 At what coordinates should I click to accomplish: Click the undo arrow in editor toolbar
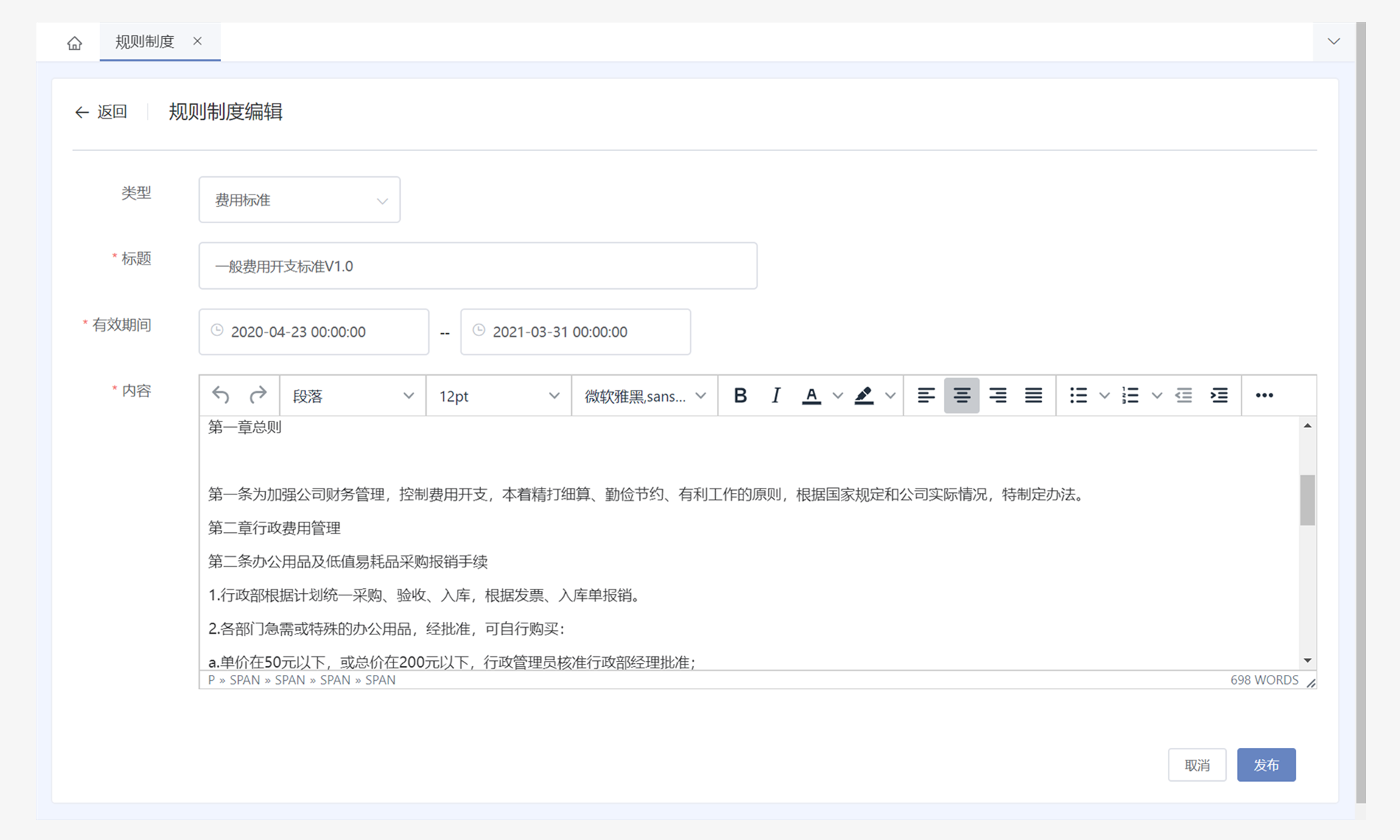(220, 396)
